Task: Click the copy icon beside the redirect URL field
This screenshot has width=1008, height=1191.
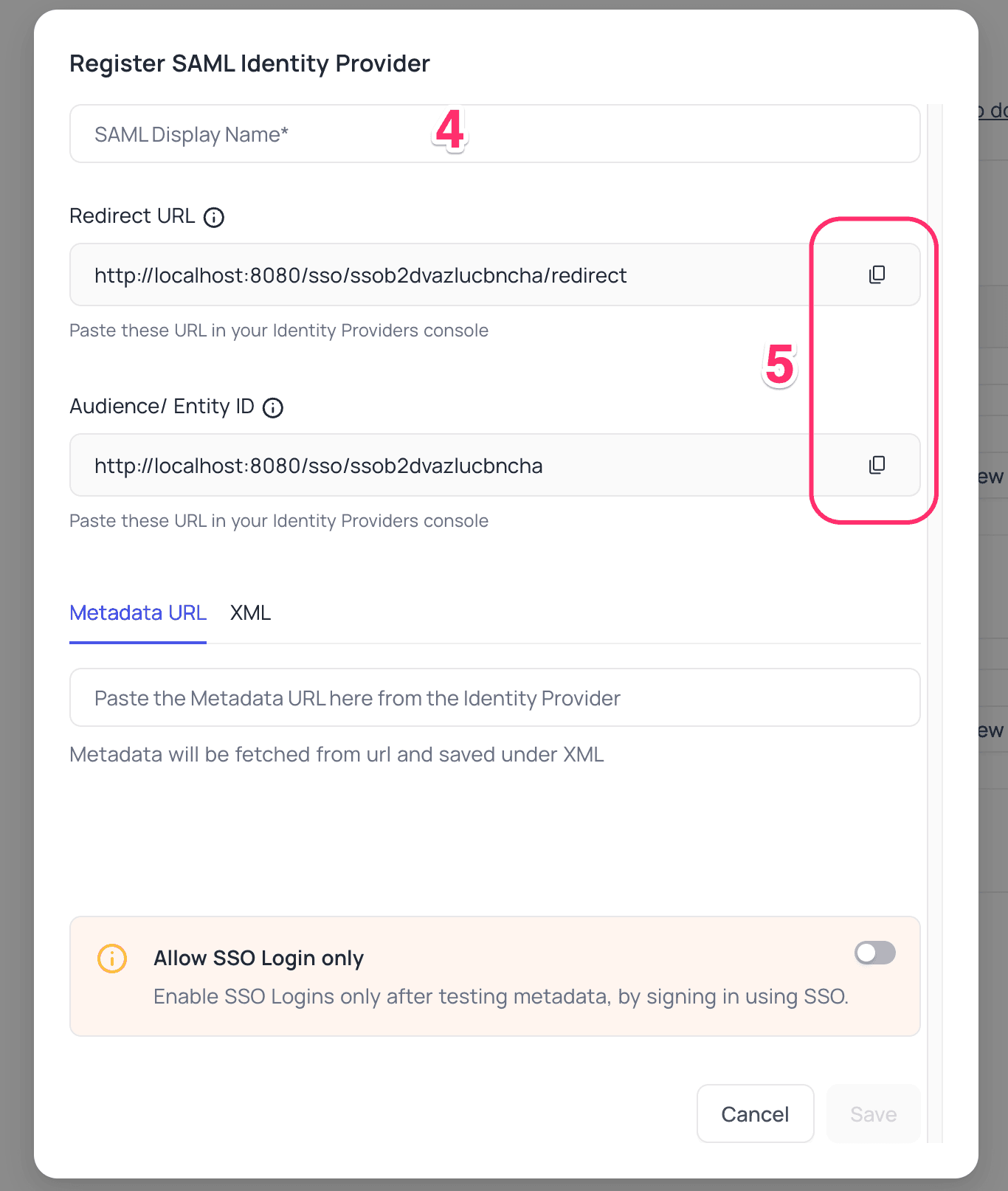Action: (876, 274)
